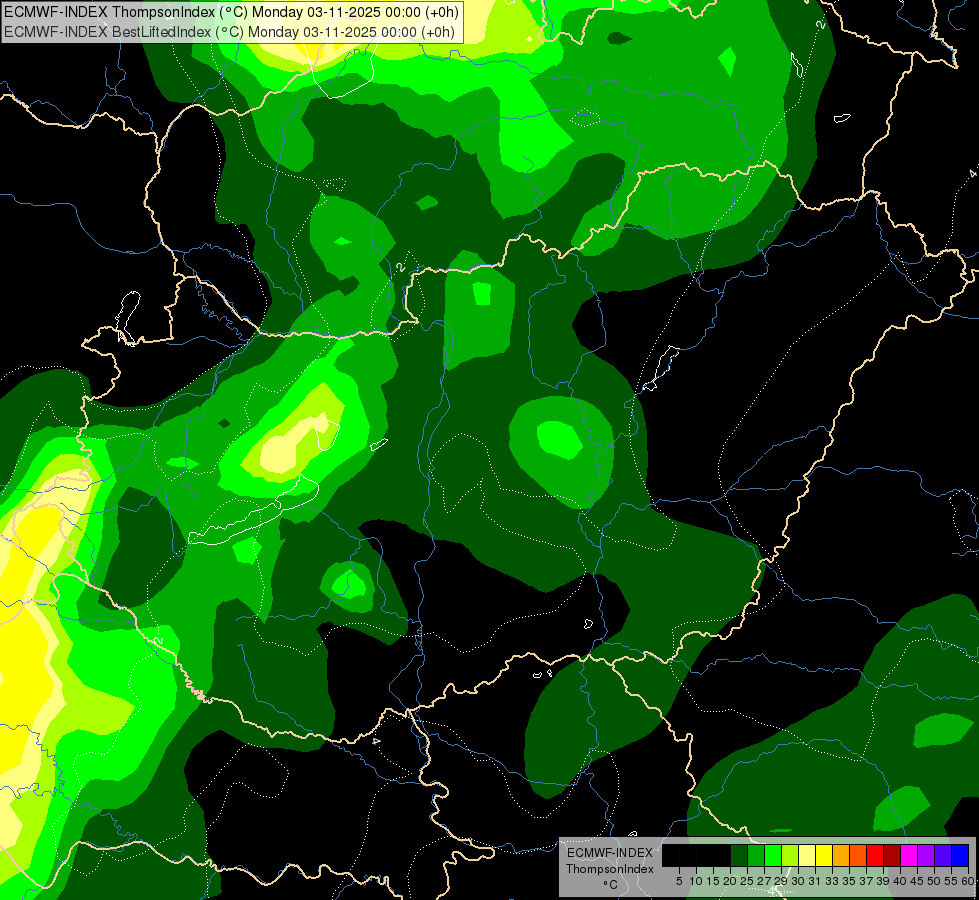Click the black legend swatch between 15 and 20

[x=722, y=855]
